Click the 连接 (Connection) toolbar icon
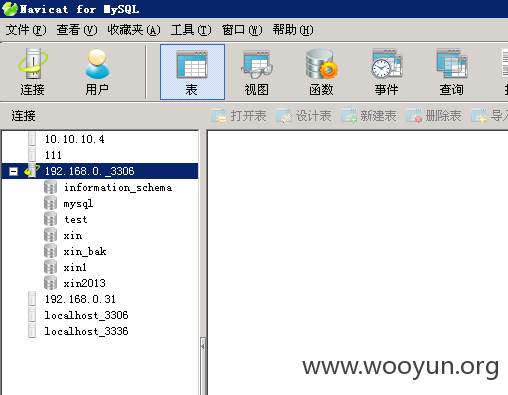Image resolution: width=508 pixels, height=395 pixels. pos(32,72)
